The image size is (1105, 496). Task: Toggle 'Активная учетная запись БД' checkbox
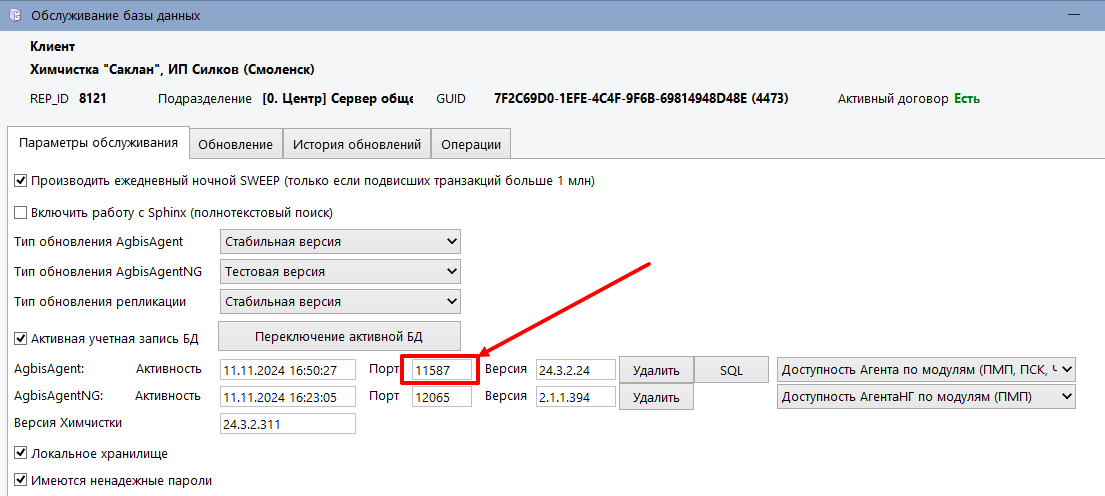(x=20, y=339)
